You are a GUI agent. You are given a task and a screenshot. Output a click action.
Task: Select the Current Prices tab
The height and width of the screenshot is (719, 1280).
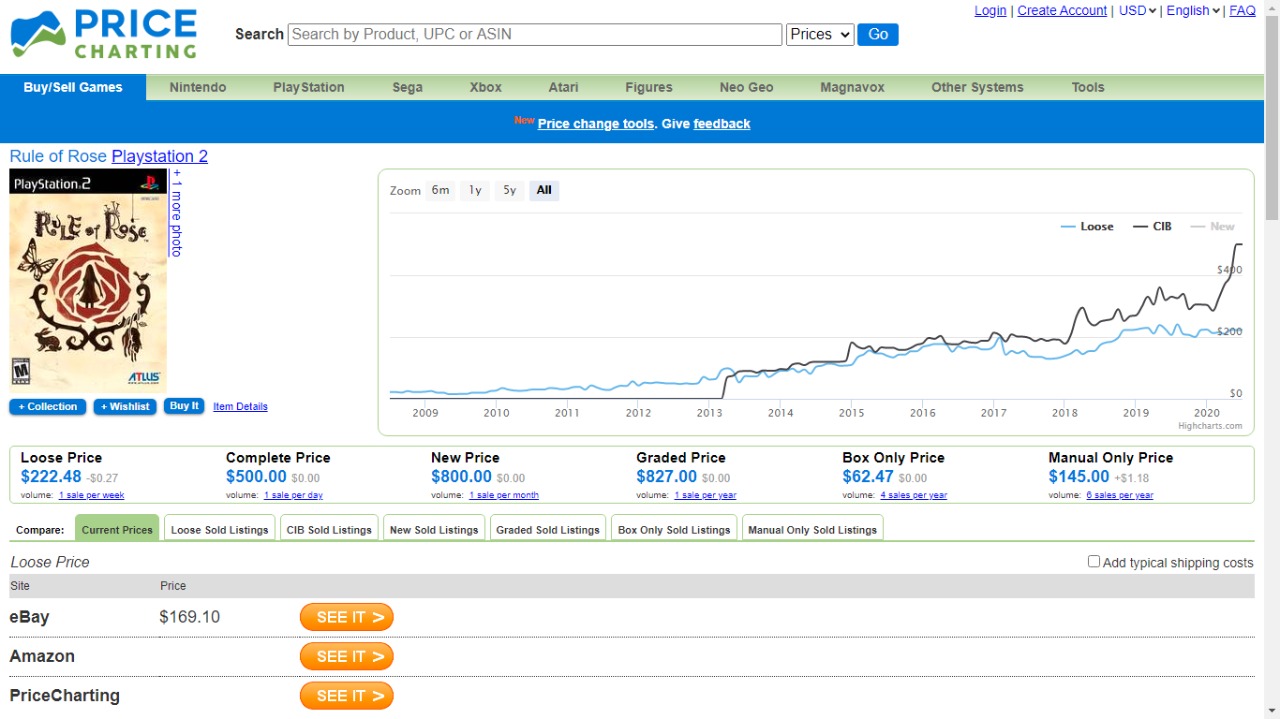coord(117,529)
